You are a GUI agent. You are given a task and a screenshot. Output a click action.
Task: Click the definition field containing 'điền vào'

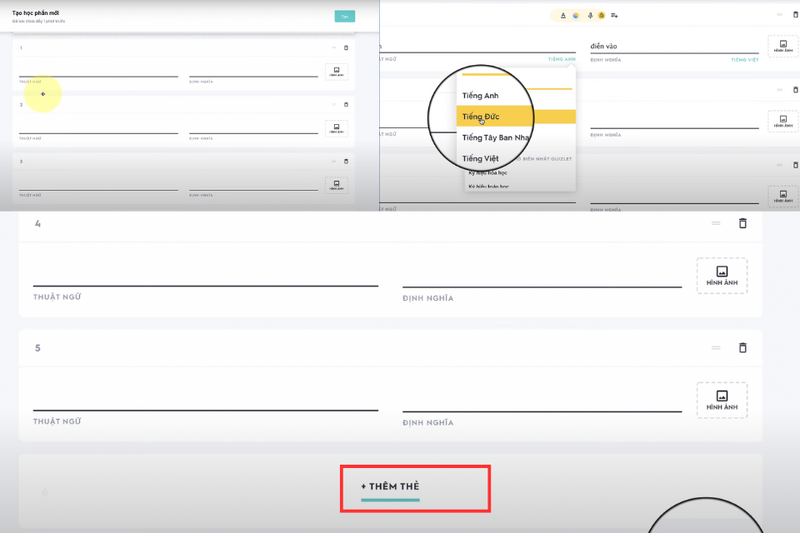(x=674, y=46)
